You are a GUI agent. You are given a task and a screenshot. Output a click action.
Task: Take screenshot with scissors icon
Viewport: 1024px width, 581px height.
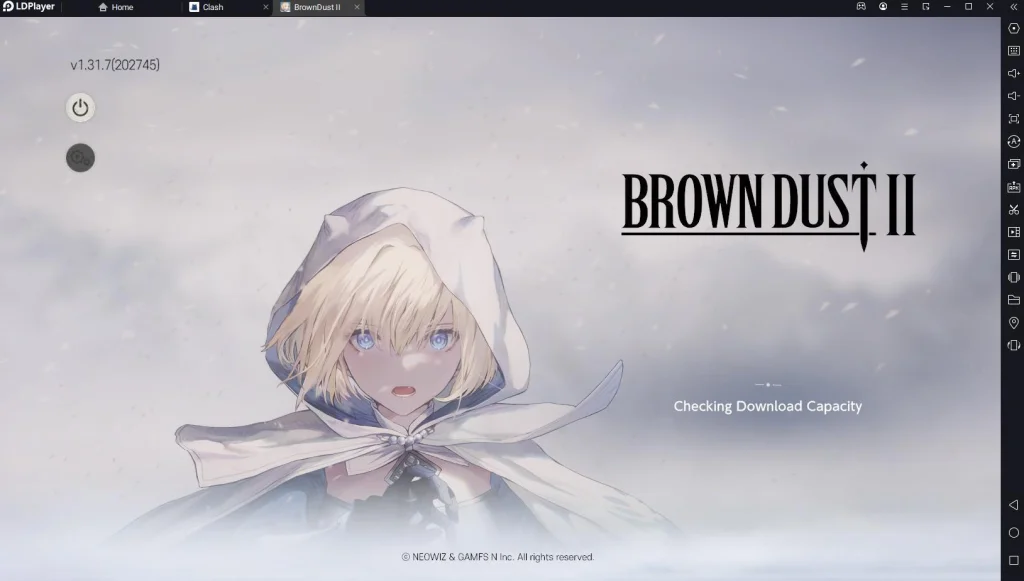click(x=1014, y=210)
